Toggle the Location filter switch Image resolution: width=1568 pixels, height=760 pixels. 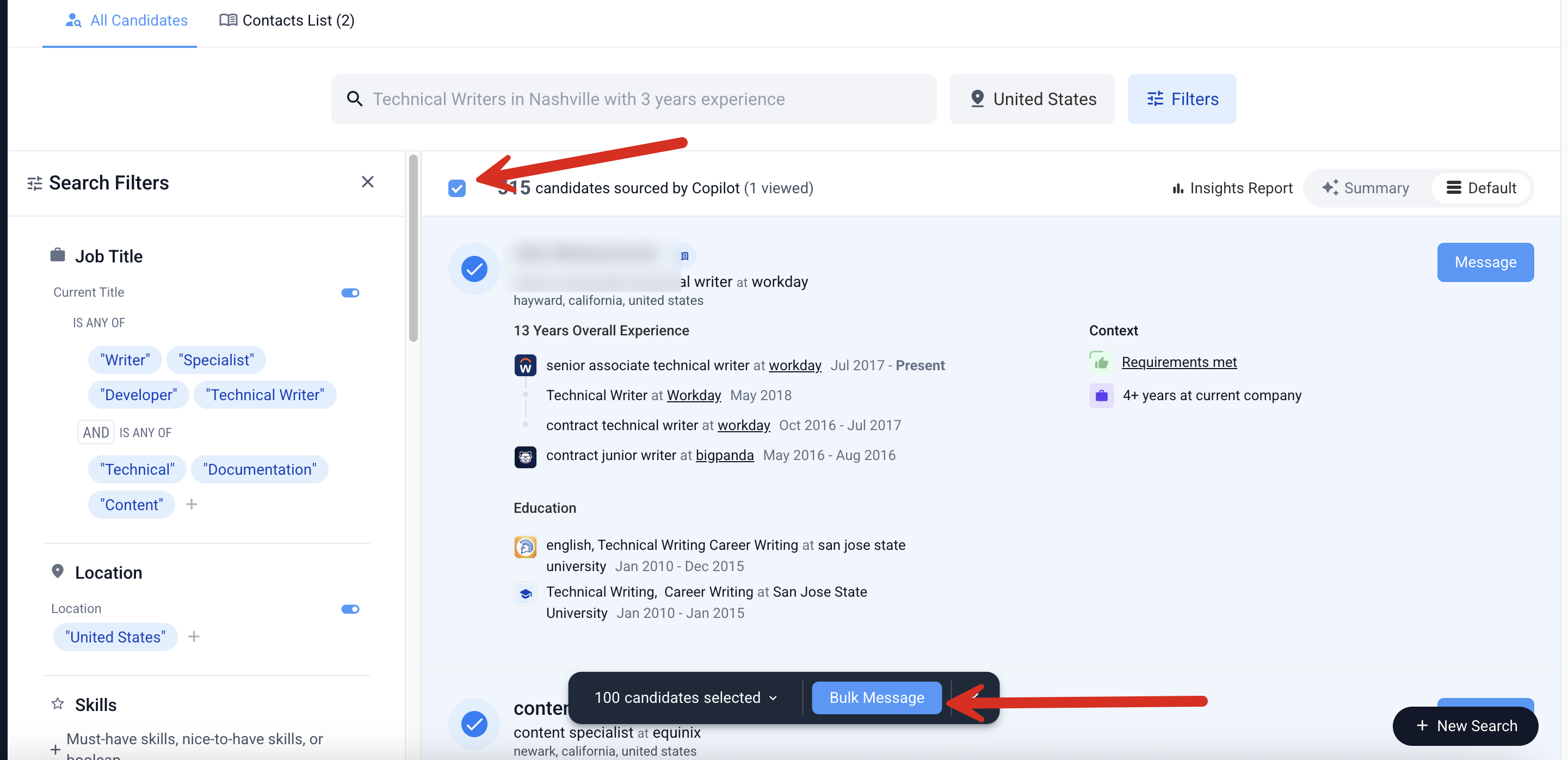pos(350,609)
